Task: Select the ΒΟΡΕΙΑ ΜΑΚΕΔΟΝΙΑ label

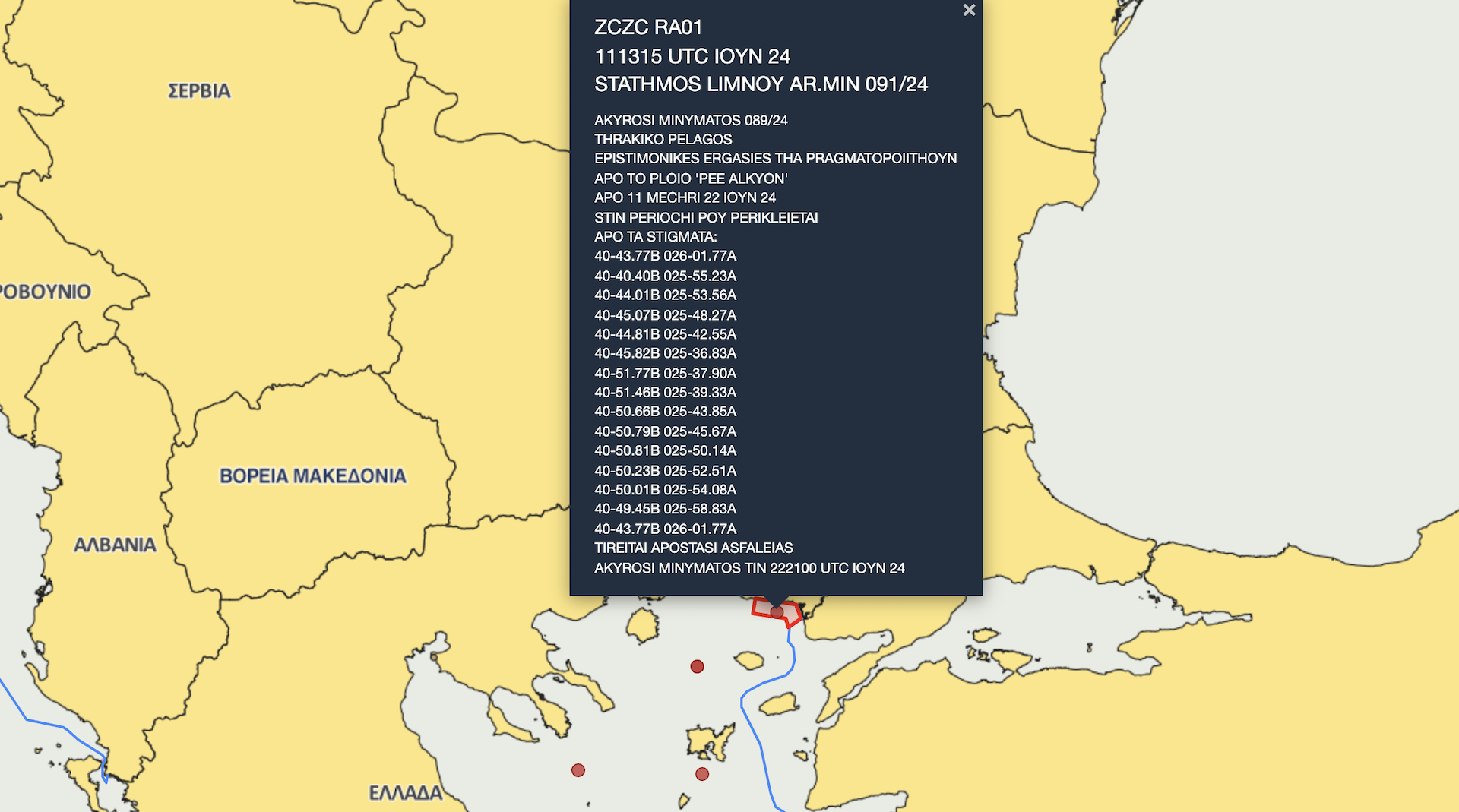Action: [x=312, y=476]
